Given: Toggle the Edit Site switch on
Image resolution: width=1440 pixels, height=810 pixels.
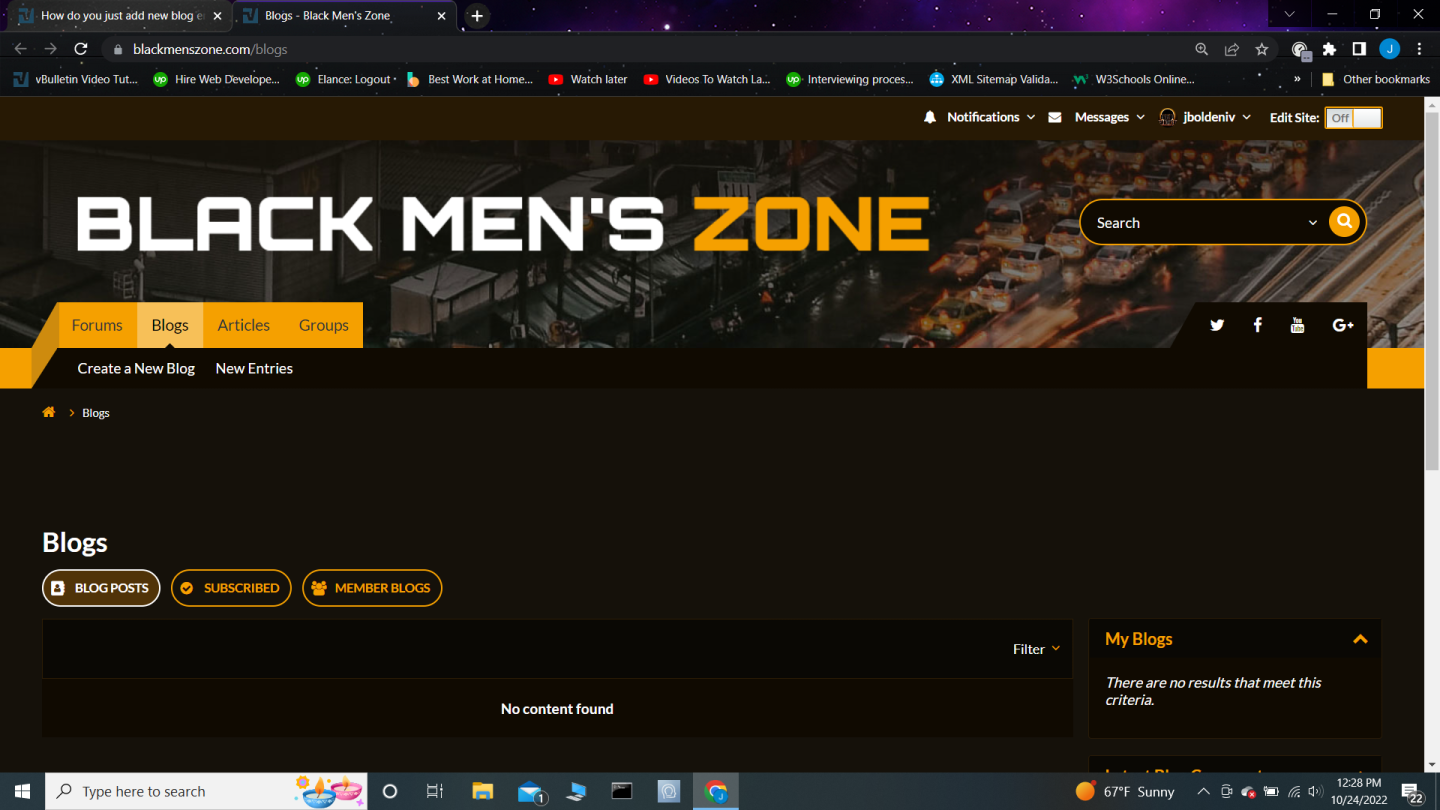Looking at the screenshot, I should 1353,118.
